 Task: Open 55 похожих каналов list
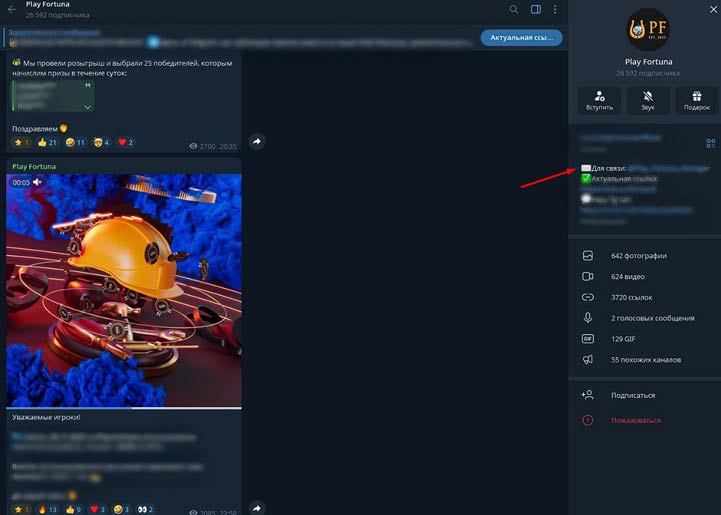(645, 359)
